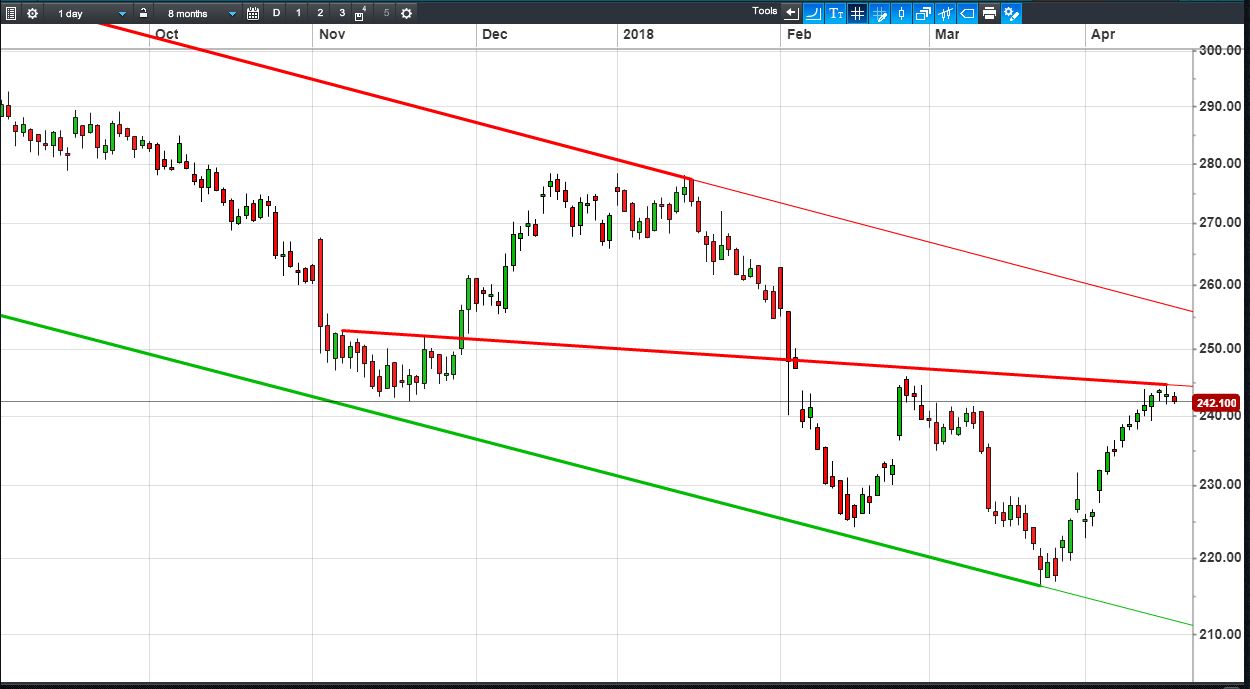Click the 242.100 current price label
The image size is (1250, 689).
pyautogui.click(x=1217, y=403)
